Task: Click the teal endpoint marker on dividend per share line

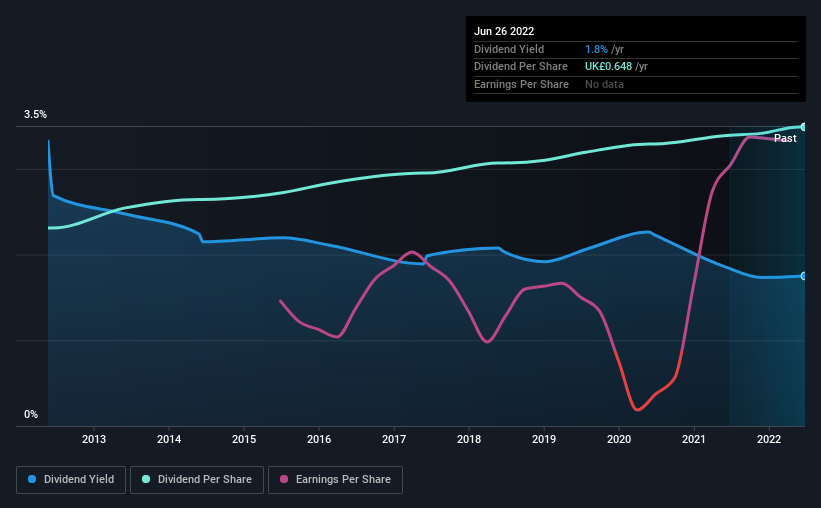Action: [804, 127]
